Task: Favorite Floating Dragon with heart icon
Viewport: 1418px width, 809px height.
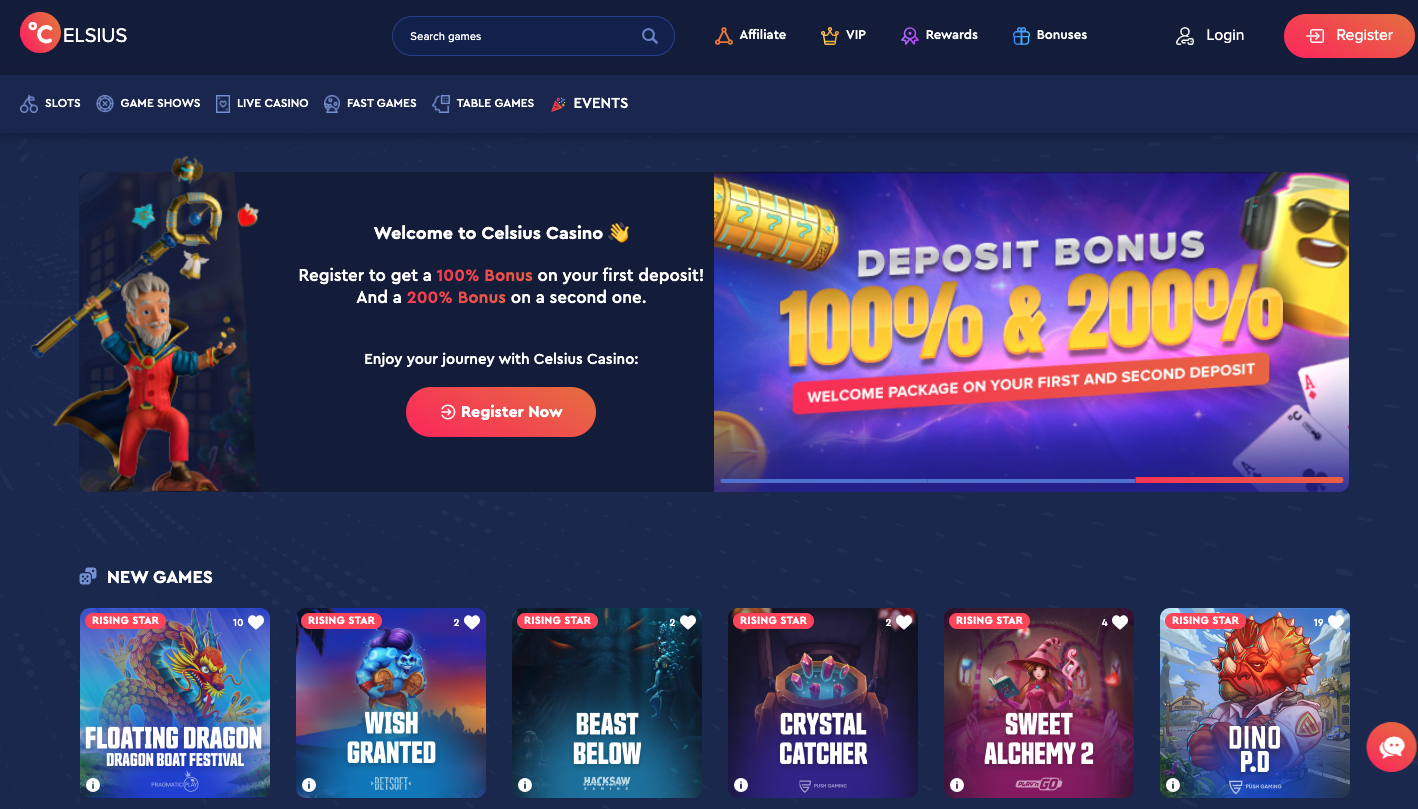Action: click(256, 622)
